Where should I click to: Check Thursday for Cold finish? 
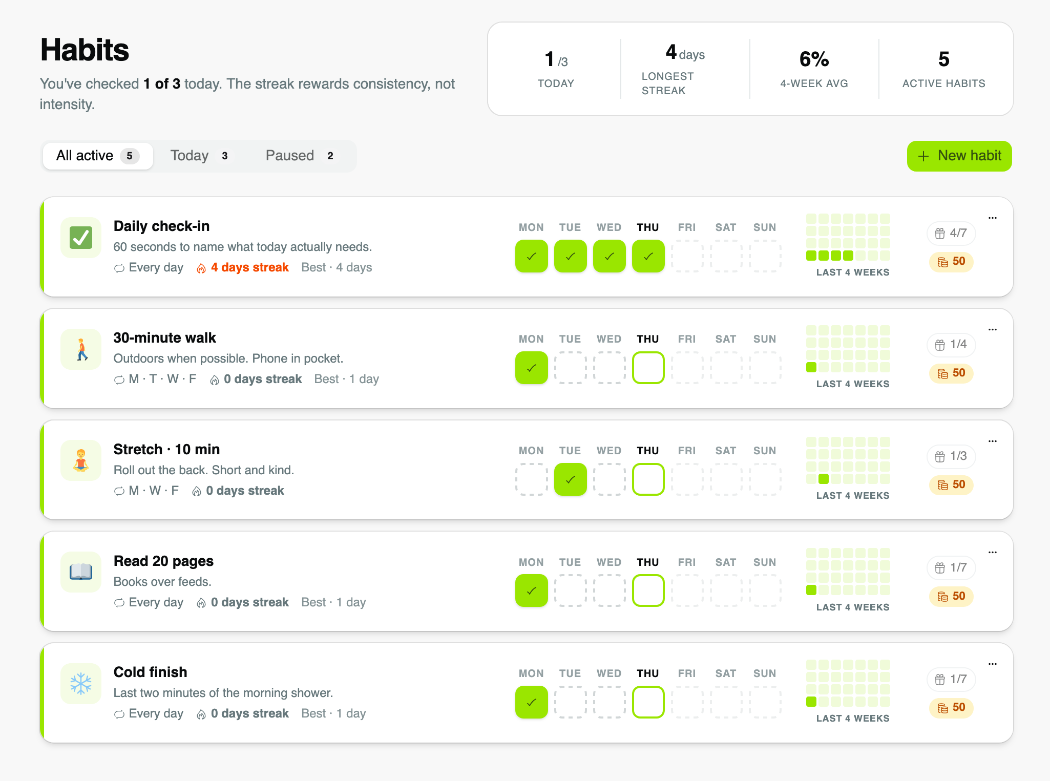tap(648, 703)
